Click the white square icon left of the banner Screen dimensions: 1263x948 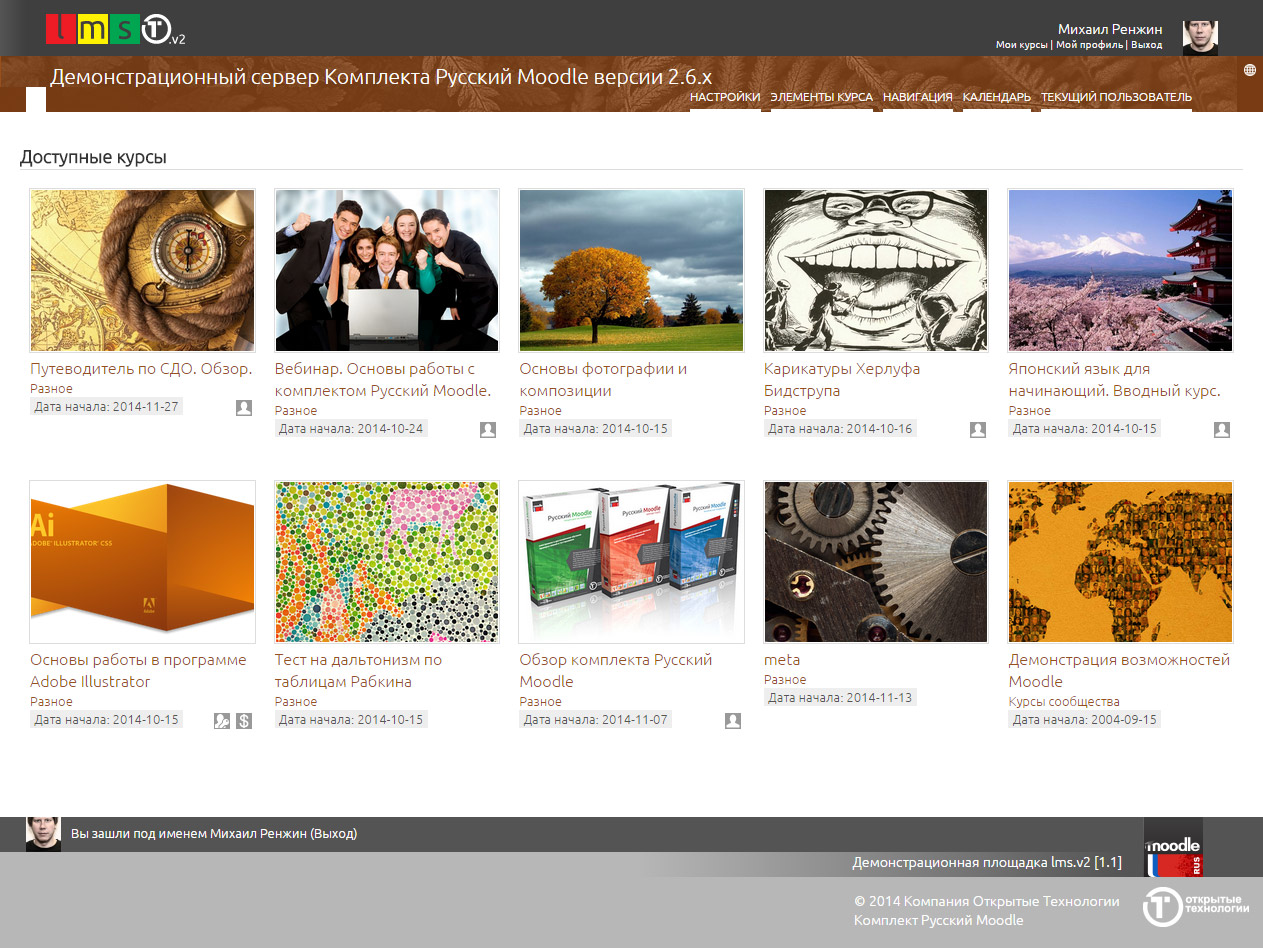[x=36, y=98]
